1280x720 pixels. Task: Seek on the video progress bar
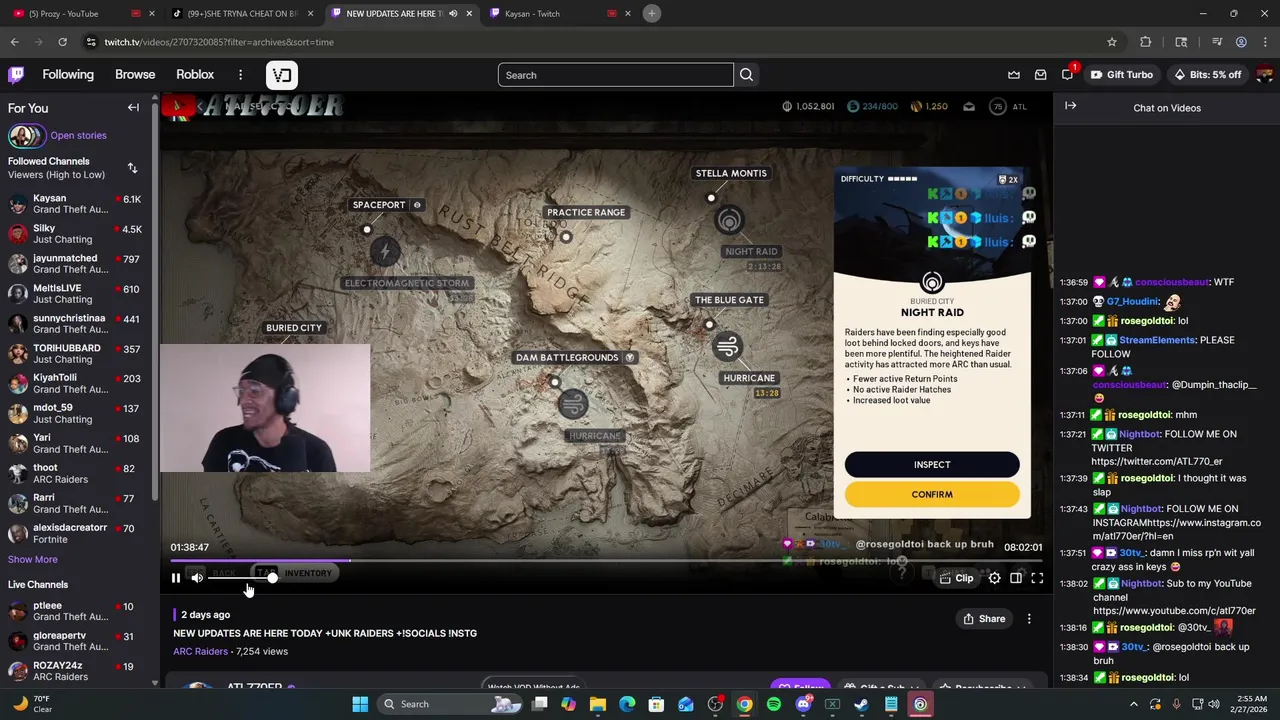coord(606,562)
